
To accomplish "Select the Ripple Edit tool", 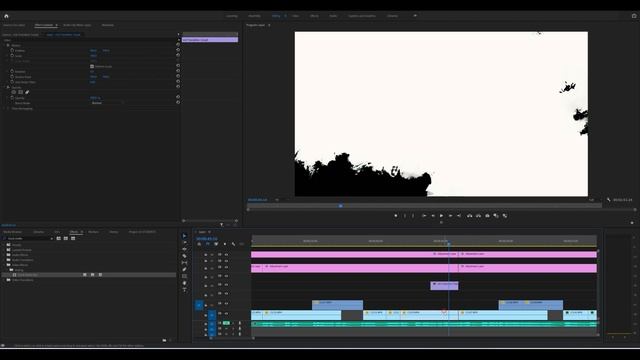I will (x=184, y=249).
